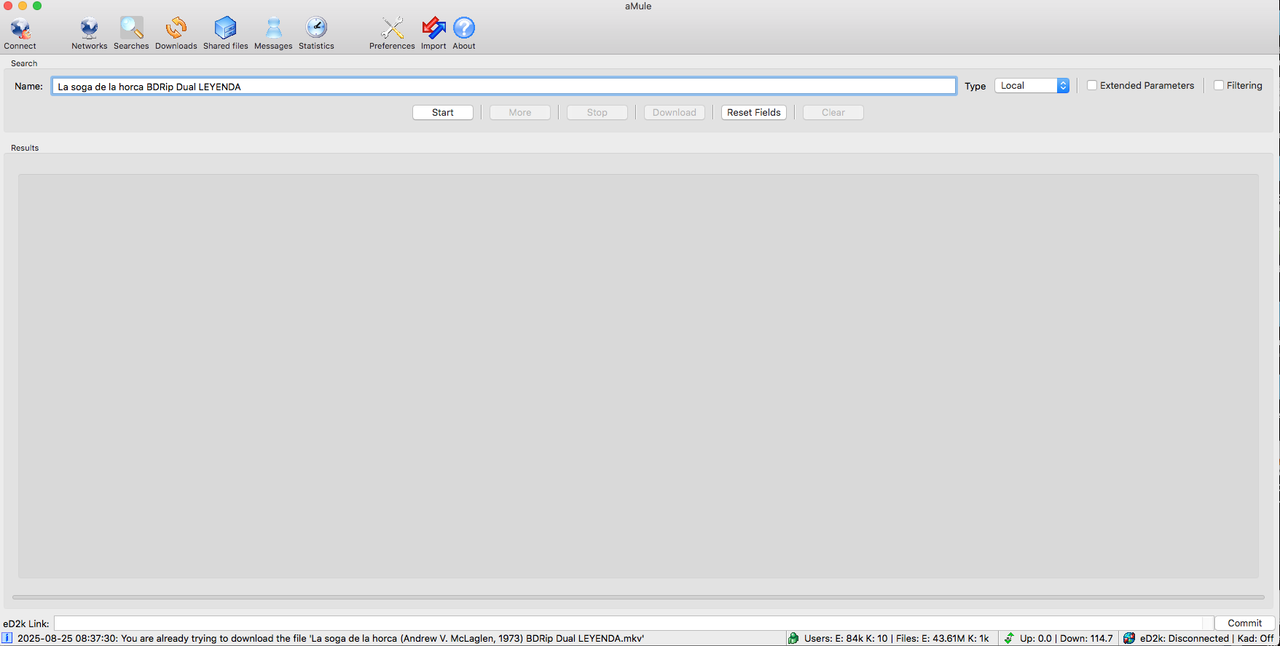This screenshot has width=1280, height=646.
Task: Click the Download button
Action: [x=674, y=113]
